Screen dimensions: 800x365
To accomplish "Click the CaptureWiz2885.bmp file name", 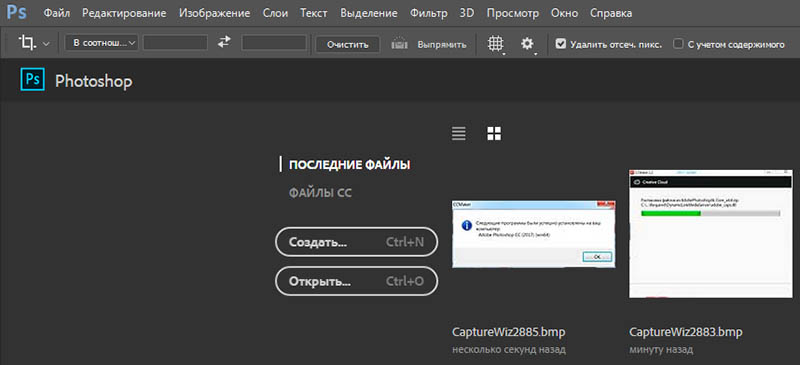I will (x=509, y=332).
